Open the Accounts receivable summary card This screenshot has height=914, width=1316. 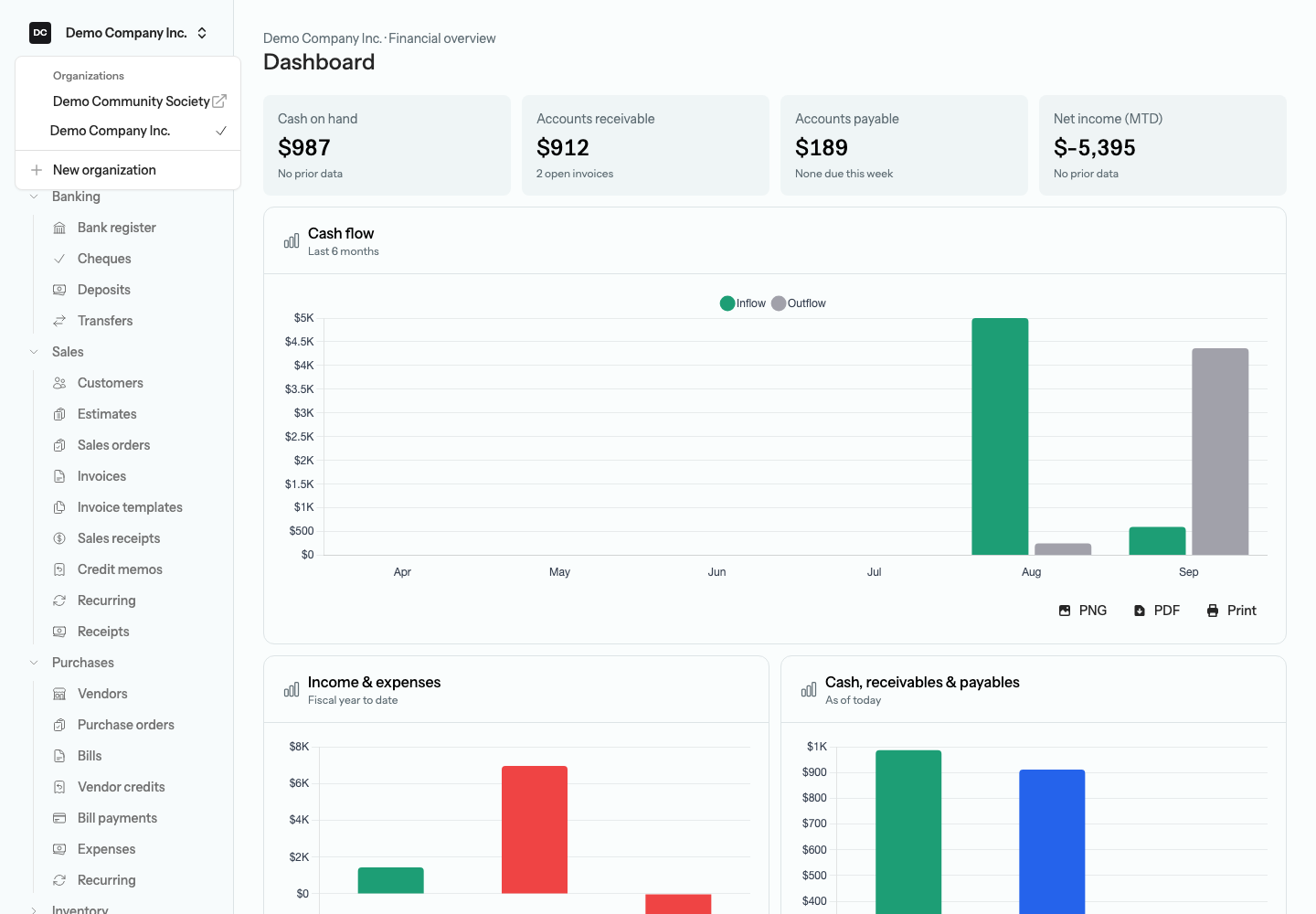tap(645, 145)
